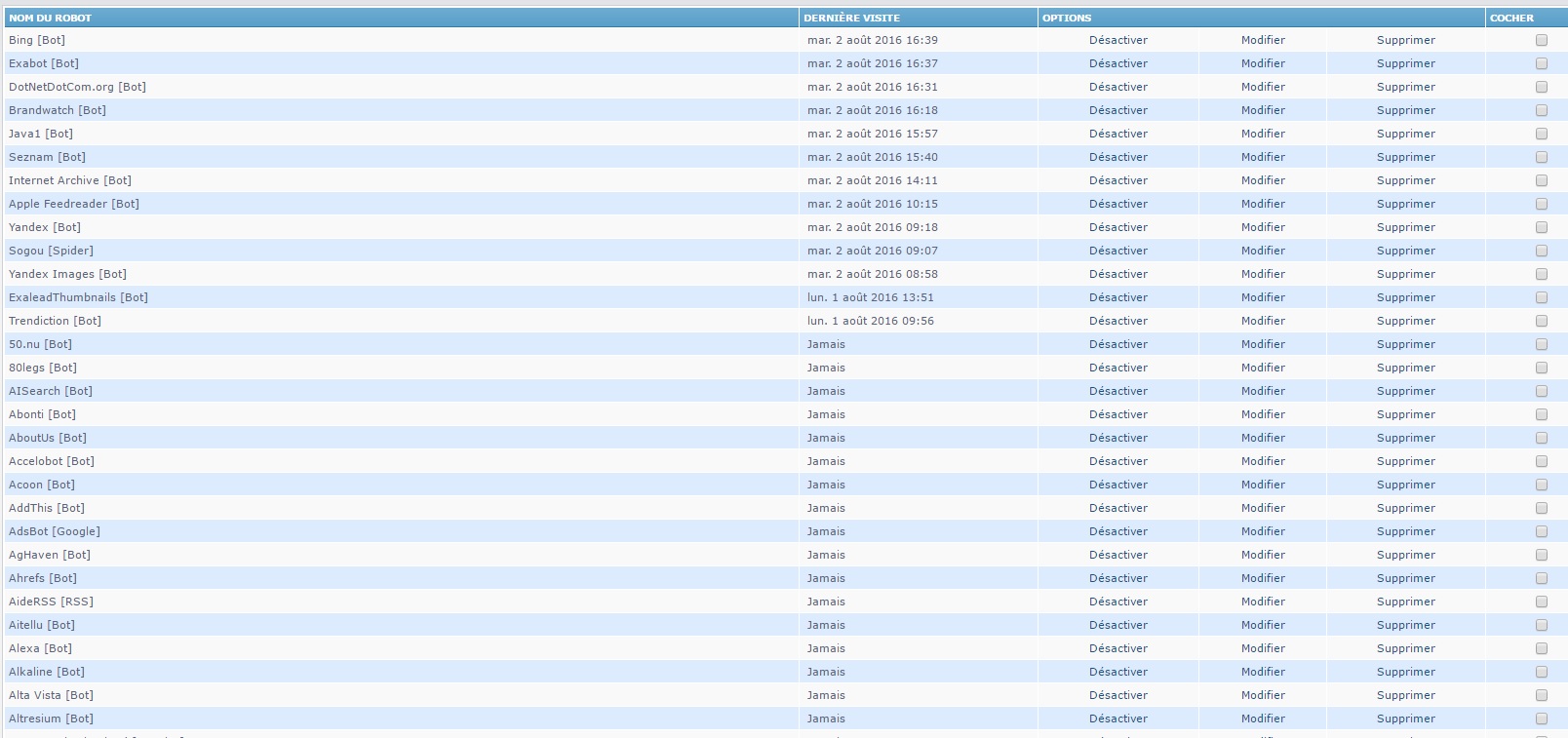
Task: Click the date lun. 1 août 2016 13:51
Action: point(871,297)
